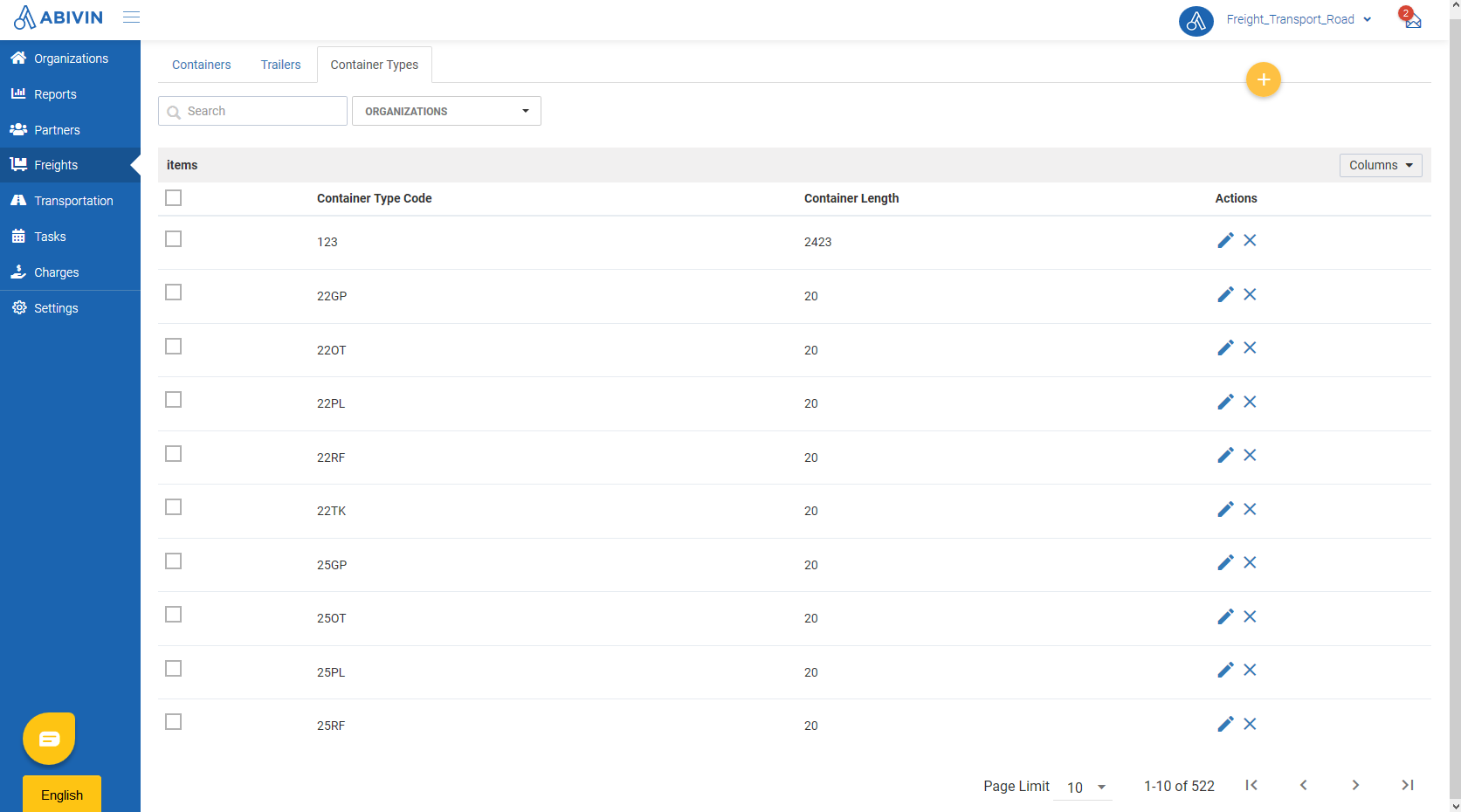
Task: Delete the 22RF container type
Action: (x=1250, y=455)
